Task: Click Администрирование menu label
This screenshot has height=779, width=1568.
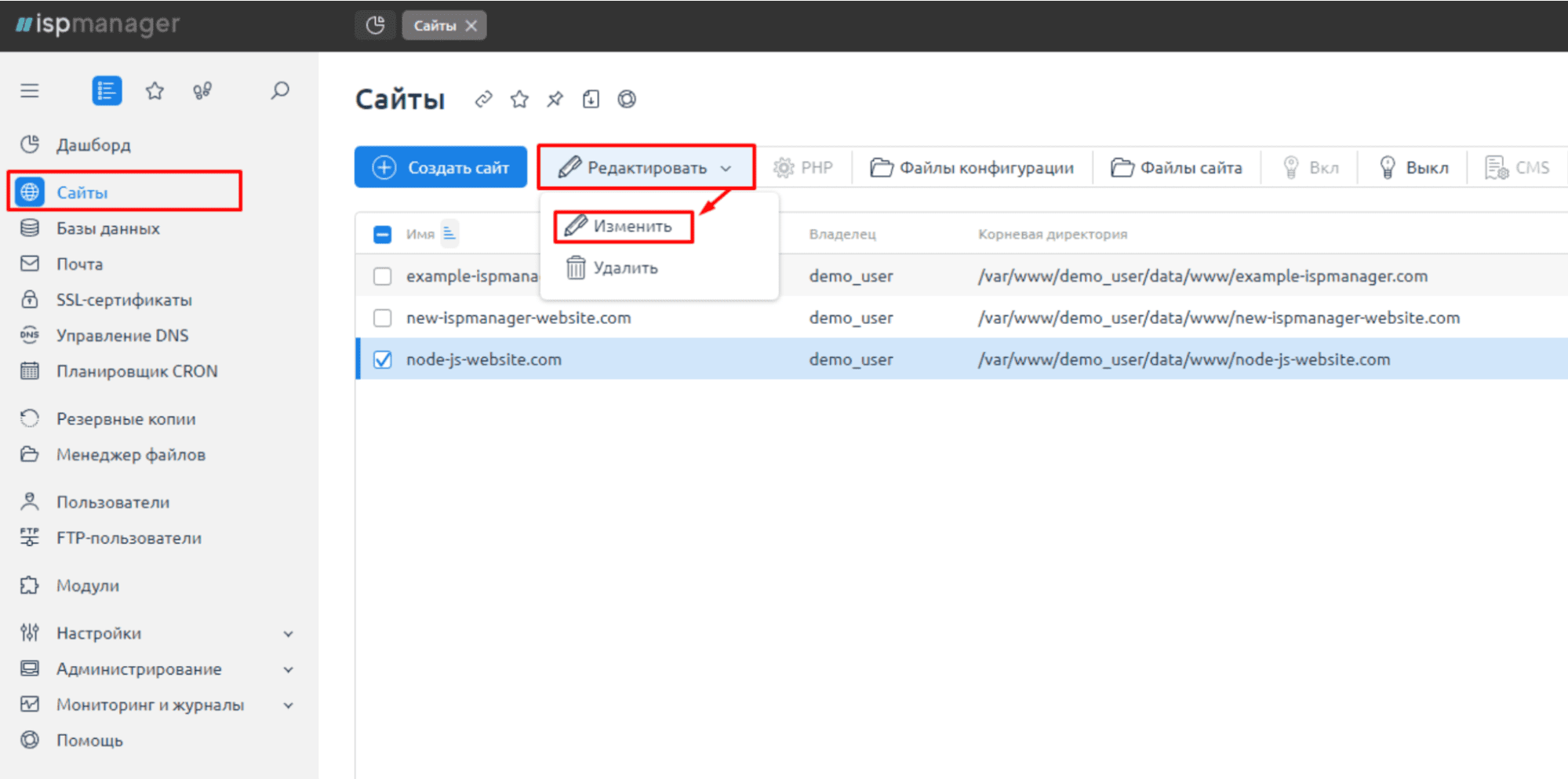Action: pos(139,669)
